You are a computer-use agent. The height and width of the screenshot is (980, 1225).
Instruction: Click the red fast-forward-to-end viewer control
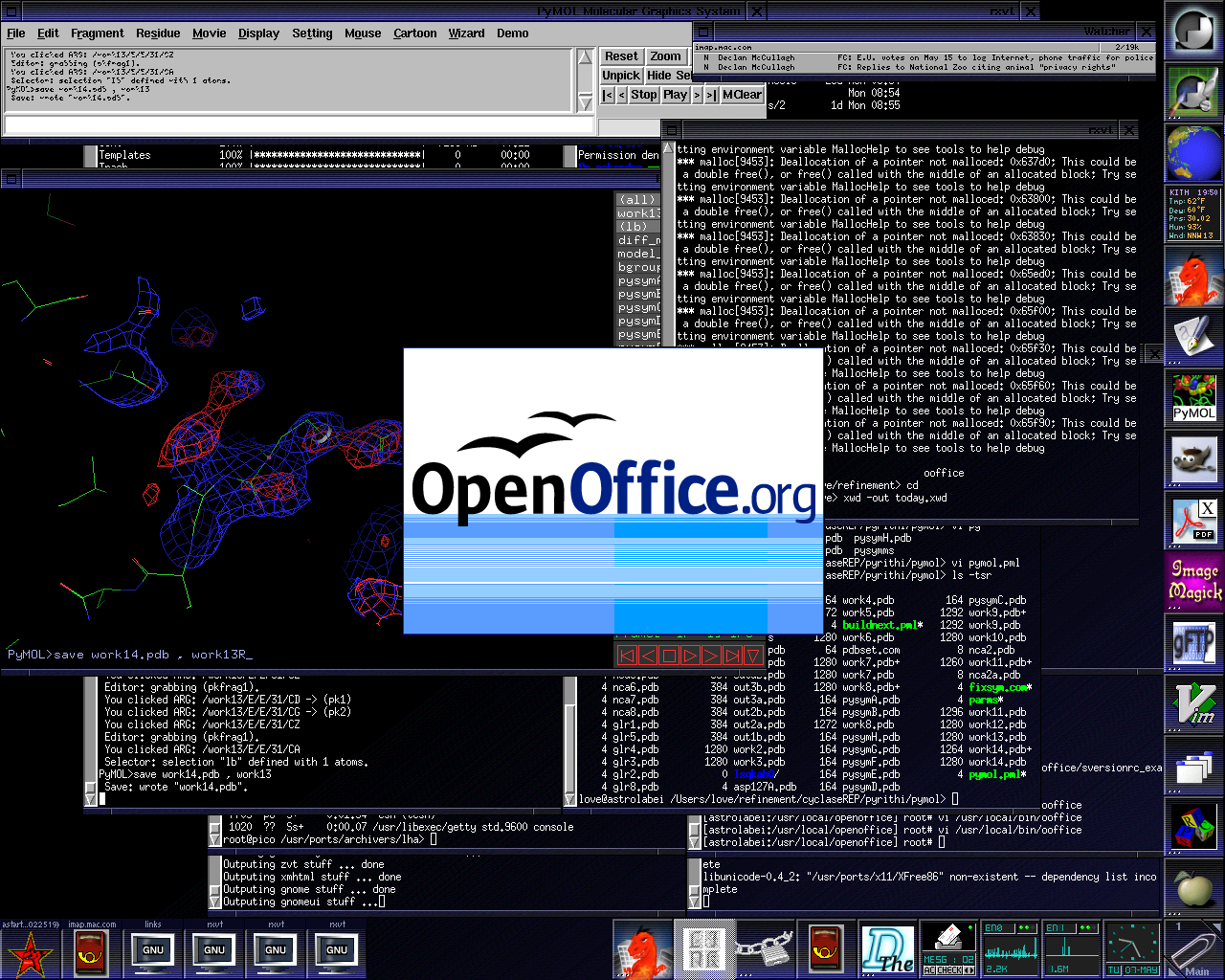coord(732,656)
